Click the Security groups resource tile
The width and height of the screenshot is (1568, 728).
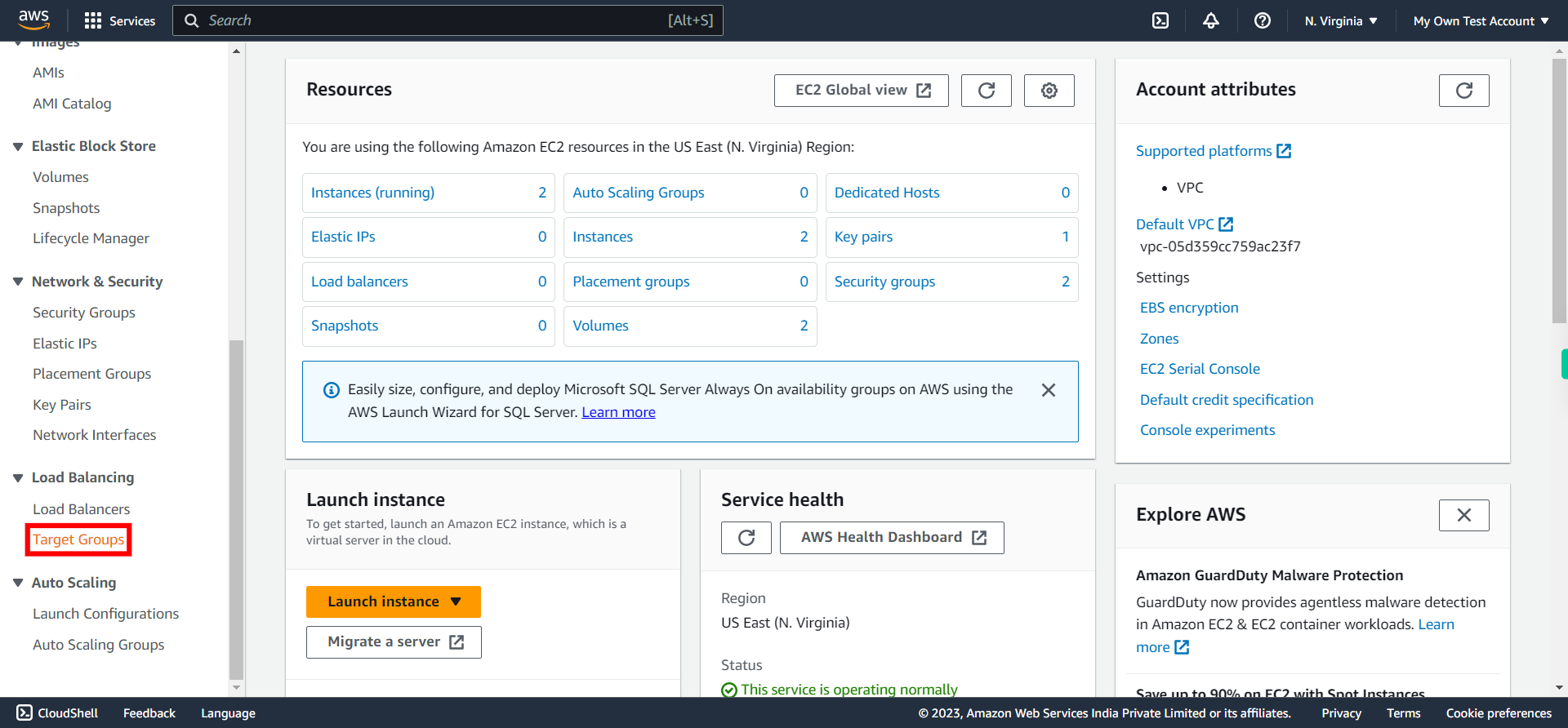tap(951, 282)
